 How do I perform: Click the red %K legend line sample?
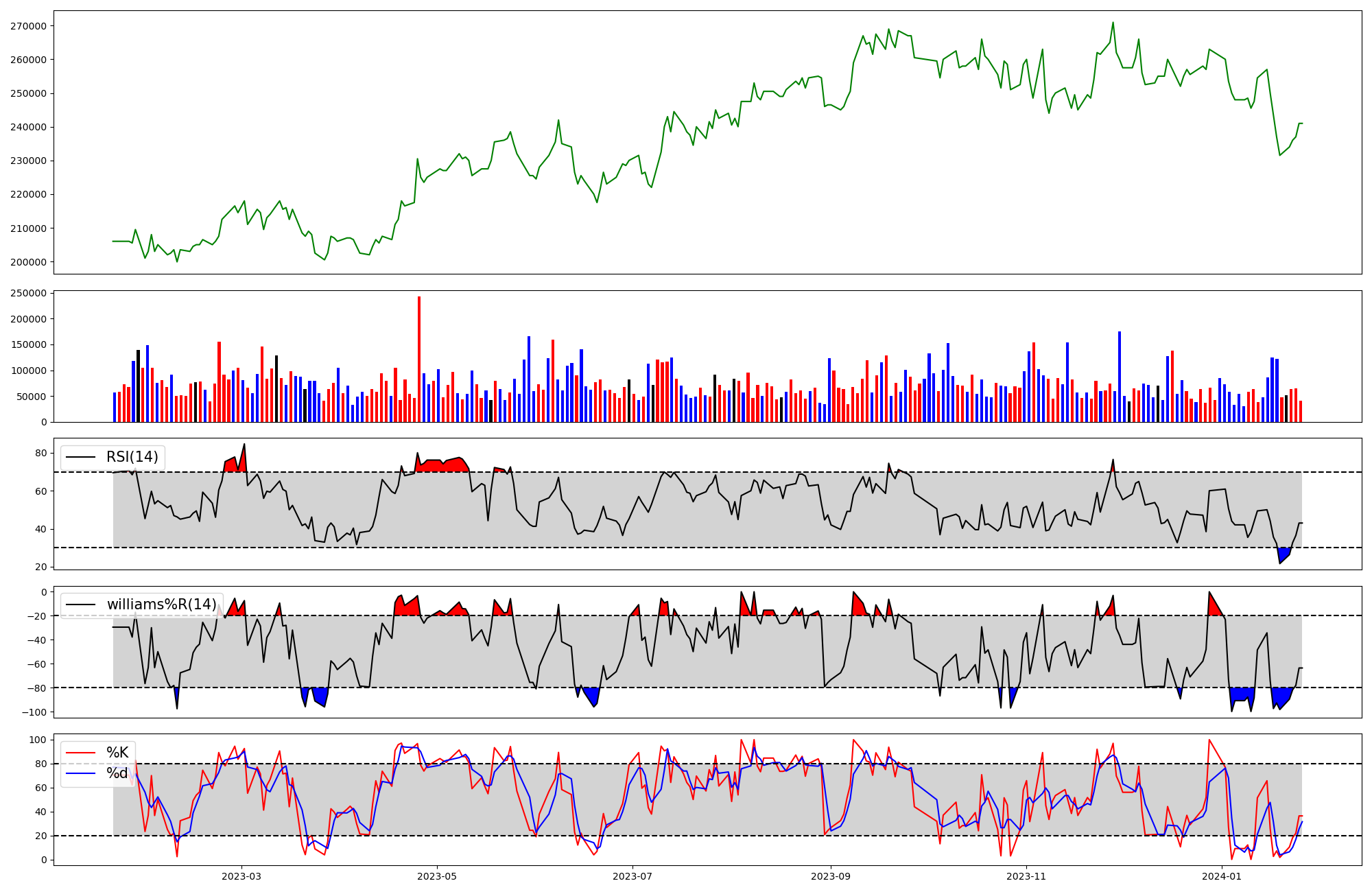click(x=80, y=753)
